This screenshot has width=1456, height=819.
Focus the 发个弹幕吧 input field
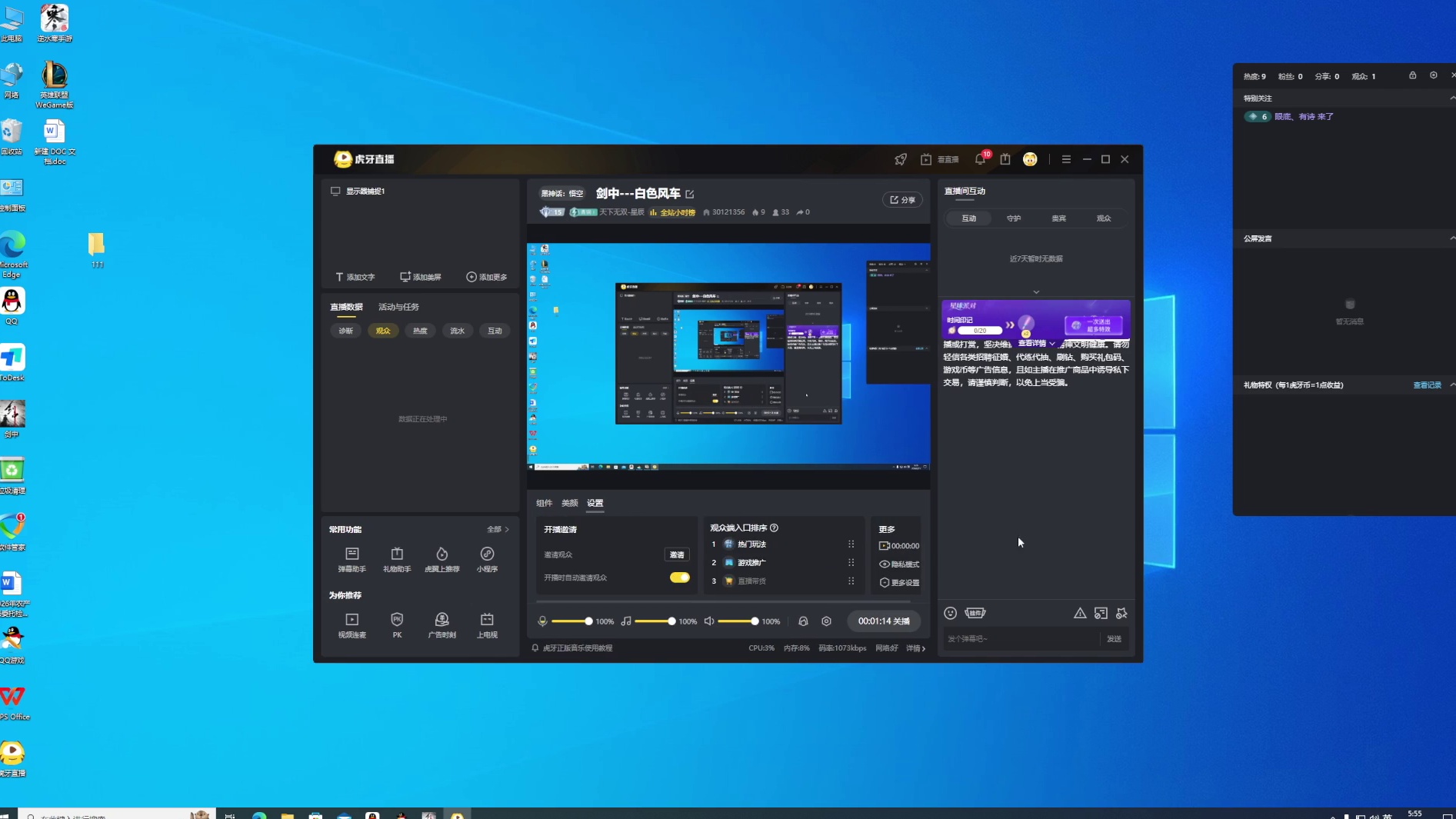[1020, 639]
